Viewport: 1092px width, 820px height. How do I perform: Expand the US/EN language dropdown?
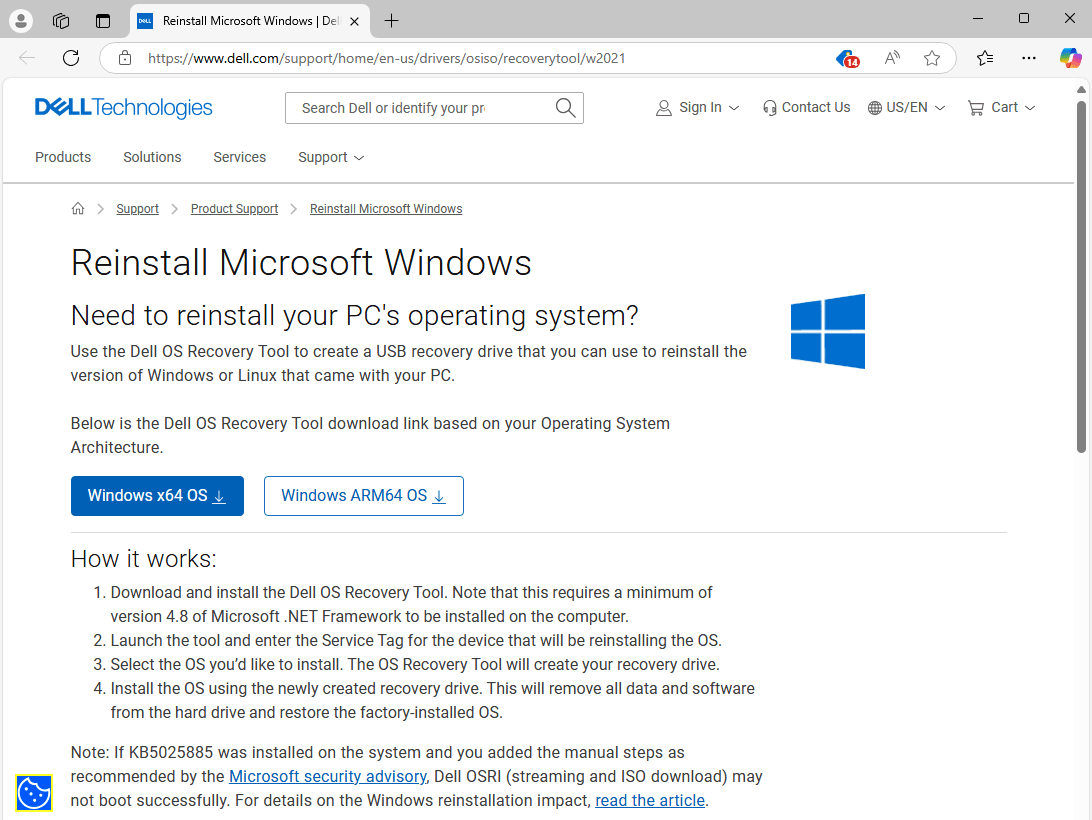point(906,107)
